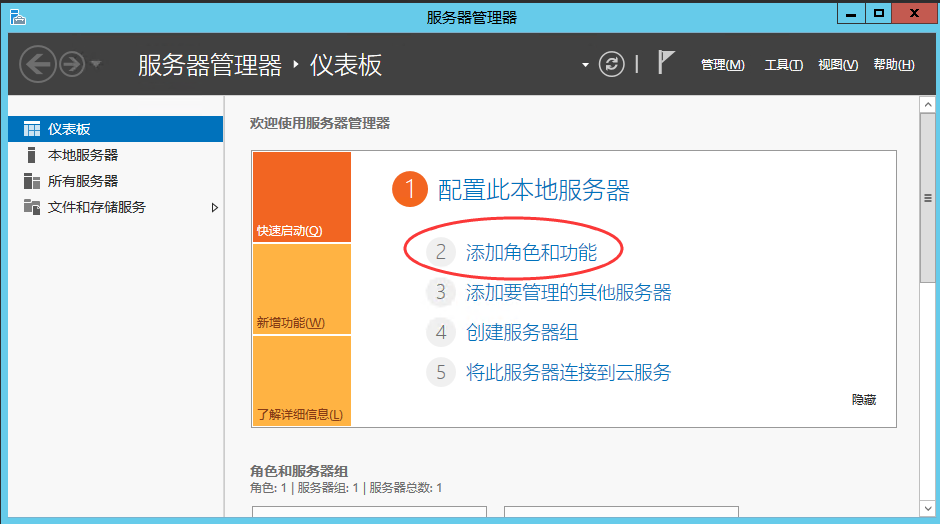Click 隐藏 to hide welcome tile
The width and height of the screenshot is (940, 524).
pyautogui.click(x=864, y=400)
